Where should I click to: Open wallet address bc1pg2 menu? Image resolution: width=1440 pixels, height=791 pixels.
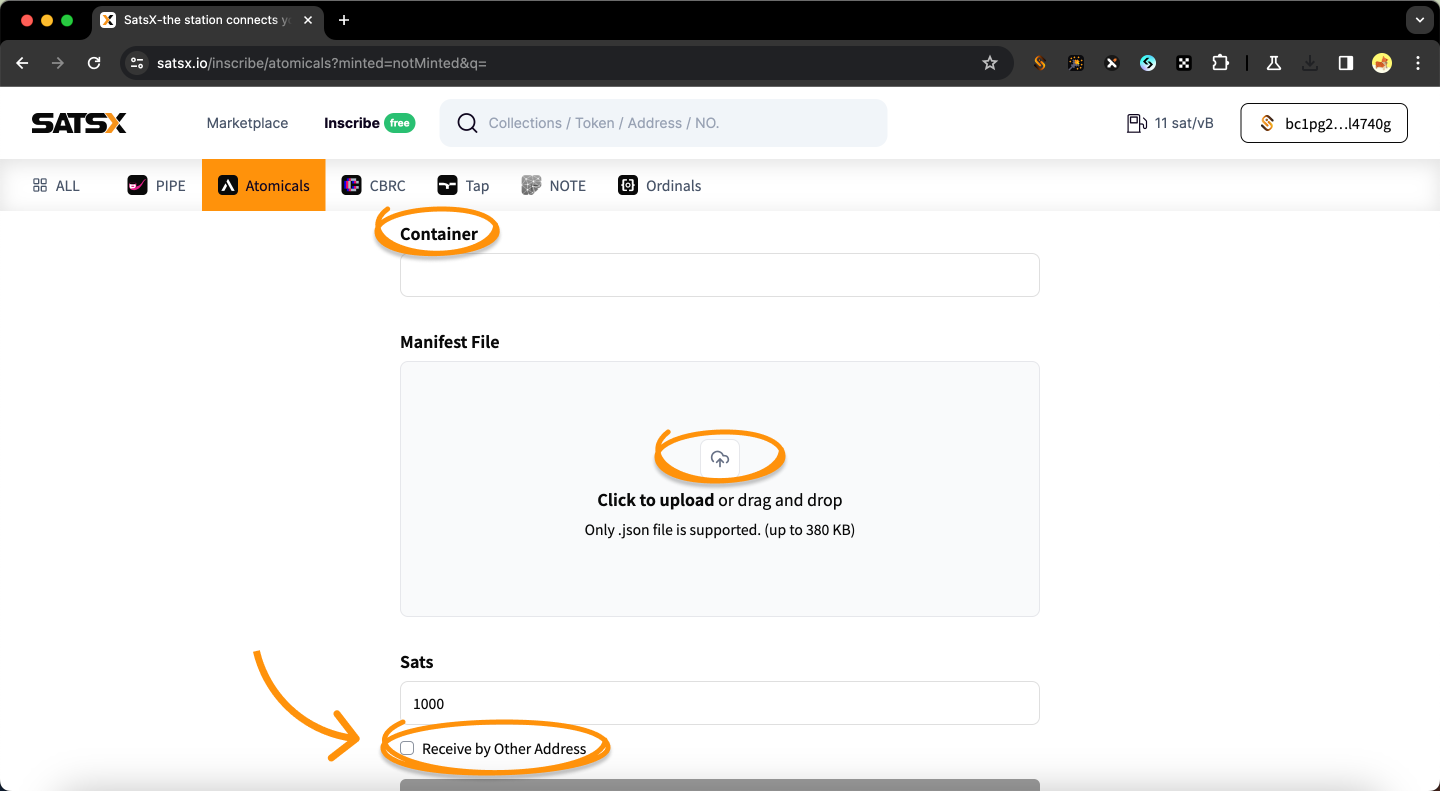coord(1323,123)
